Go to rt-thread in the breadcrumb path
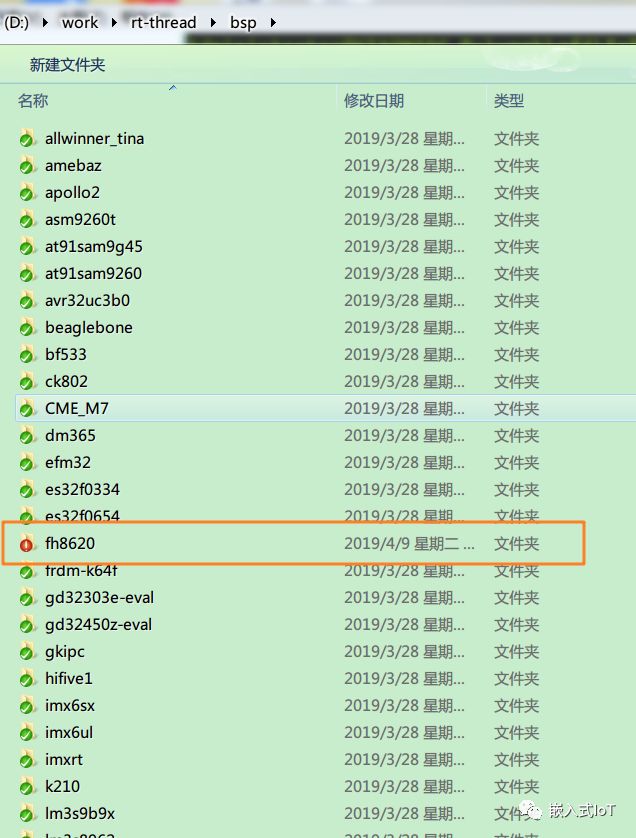This screenshot has width=636, height=838. point(164,22)
